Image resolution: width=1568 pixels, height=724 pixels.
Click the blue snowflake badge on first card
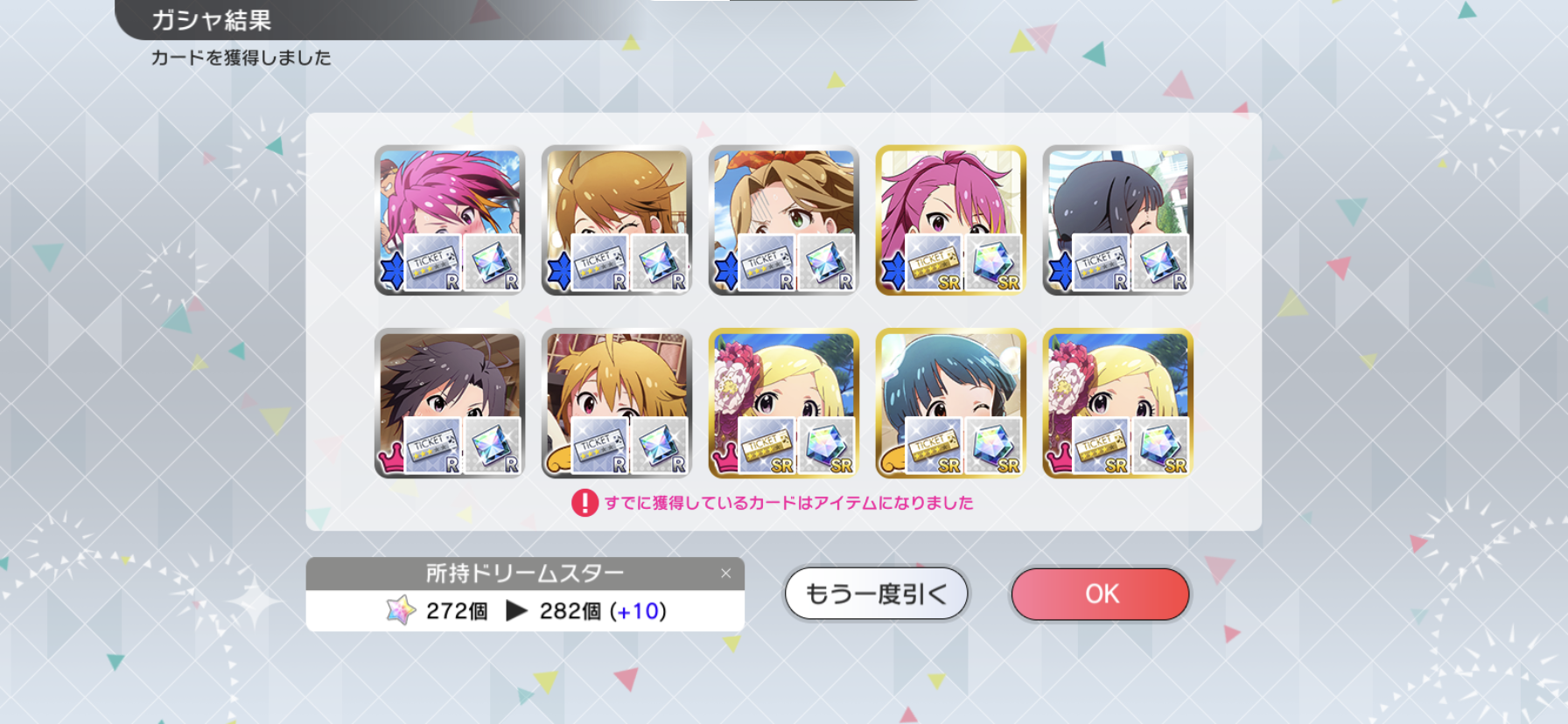(392, 271)
